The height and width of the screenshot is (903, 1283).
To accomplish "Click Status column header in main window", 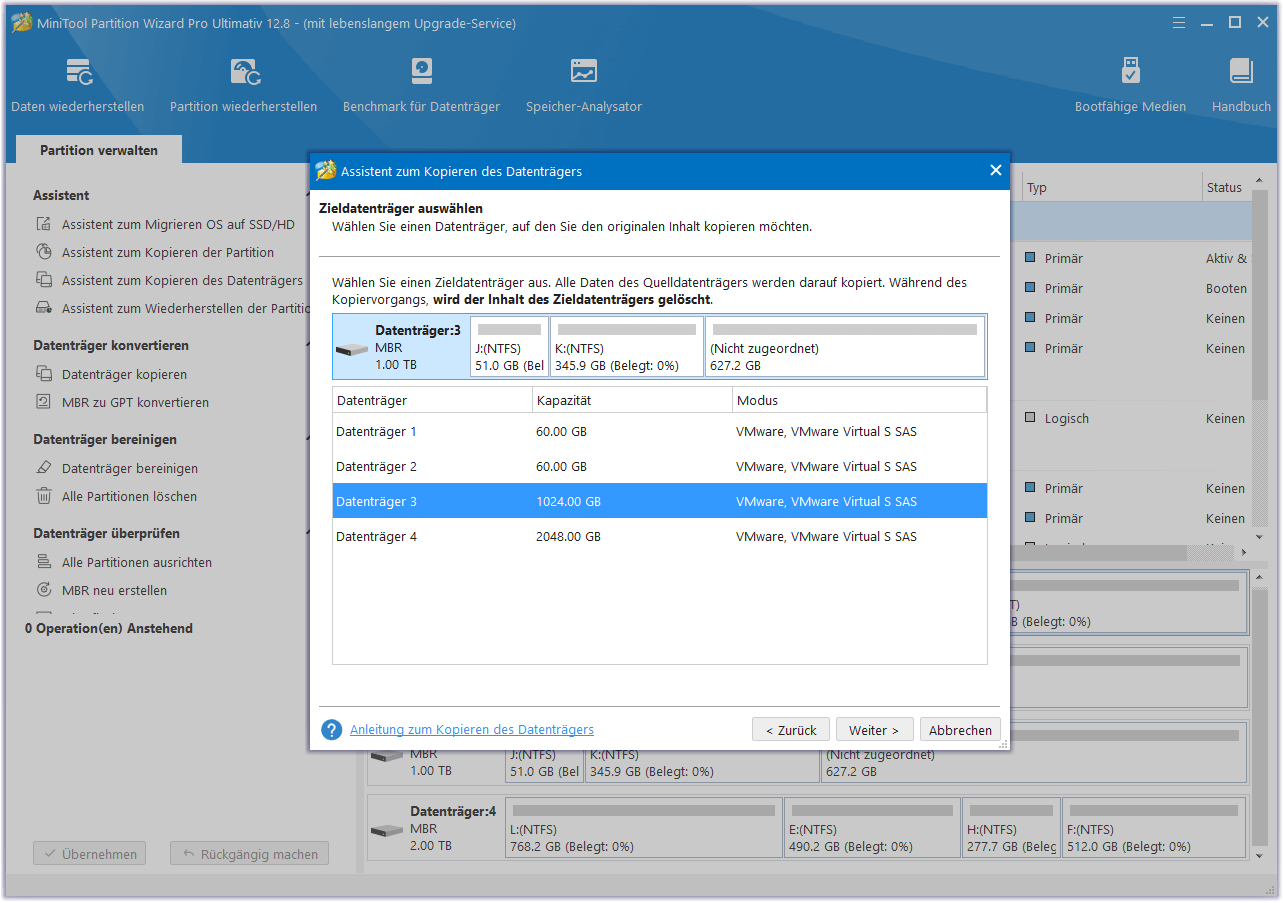I will point(1226,187).
